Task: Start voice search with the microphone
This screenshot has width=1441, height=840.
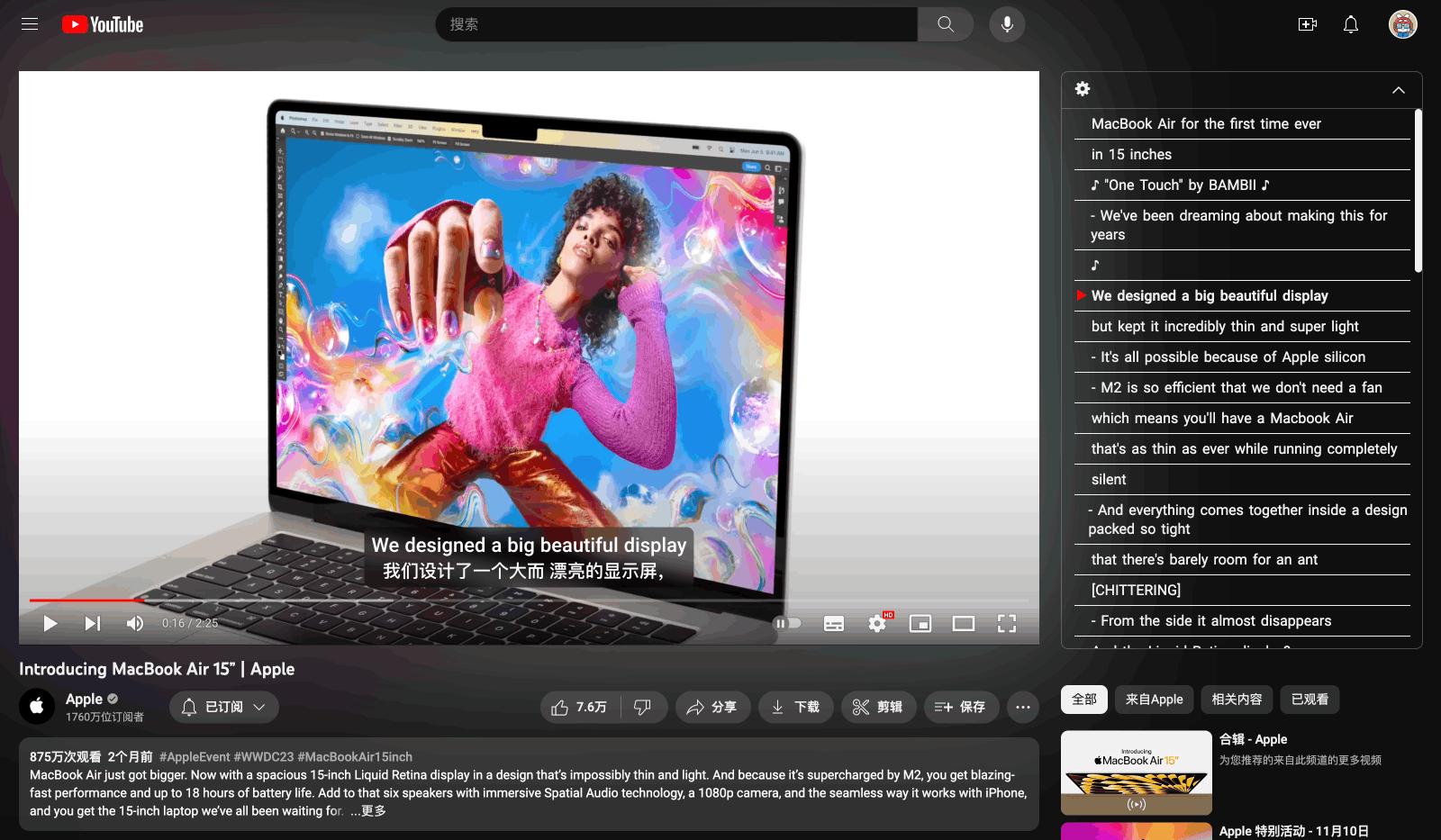Action: tap(1007, 24)
